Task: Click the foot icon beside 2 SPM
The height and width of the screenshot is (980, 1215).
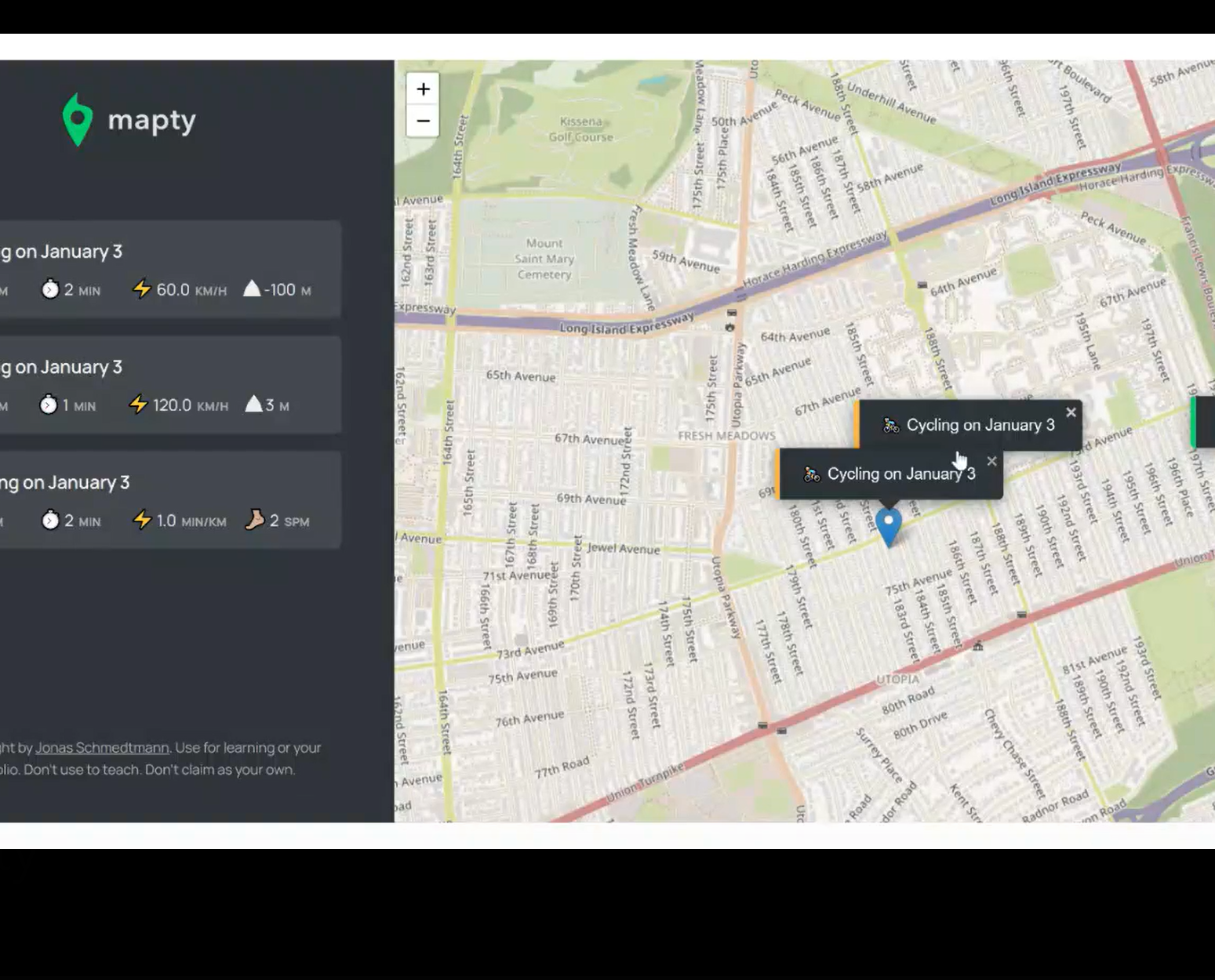Action: [x=254, y=520]
